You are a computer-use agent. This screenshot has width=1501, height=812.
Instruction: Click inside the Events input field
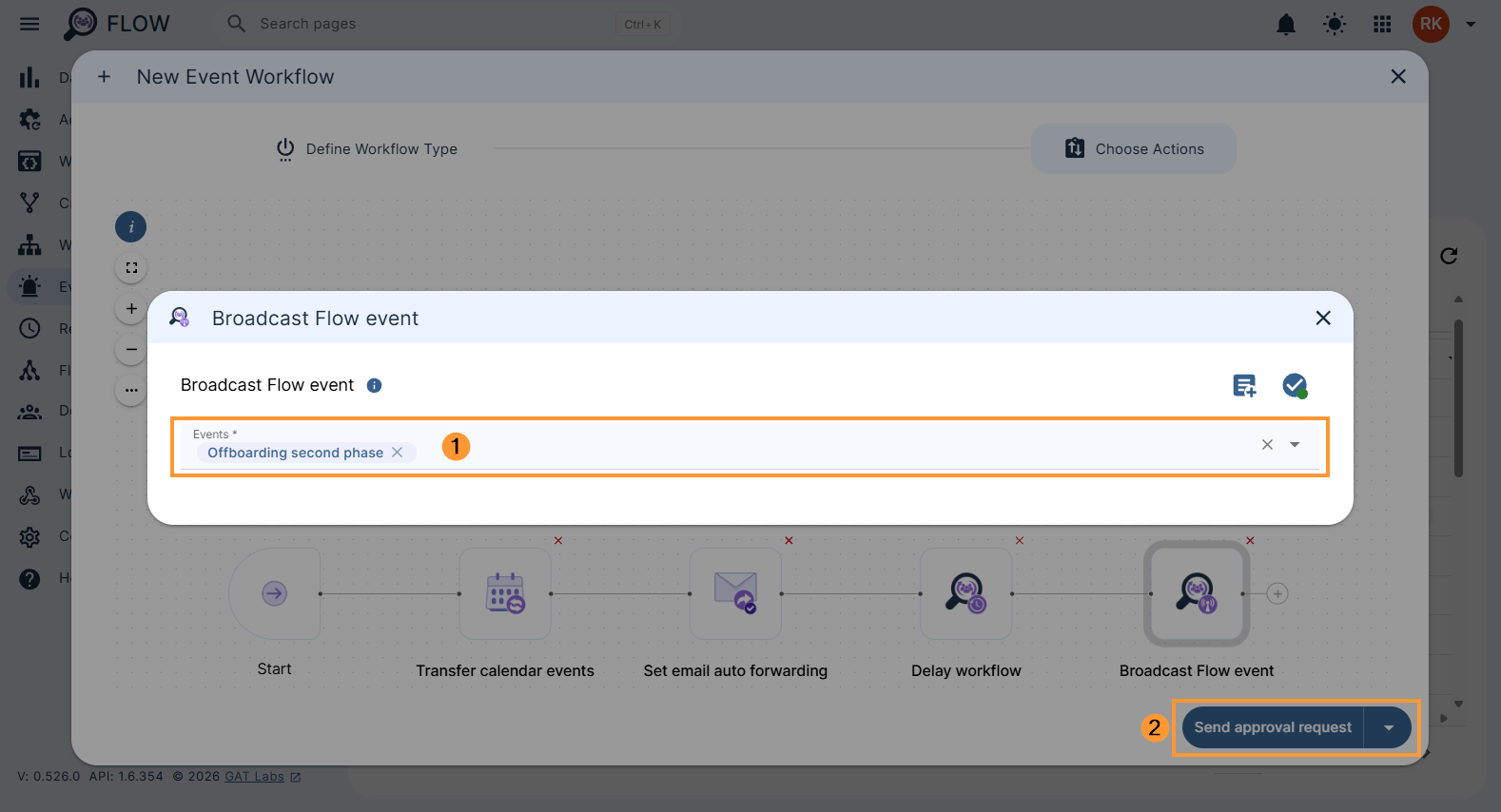(x=750, y=447)
